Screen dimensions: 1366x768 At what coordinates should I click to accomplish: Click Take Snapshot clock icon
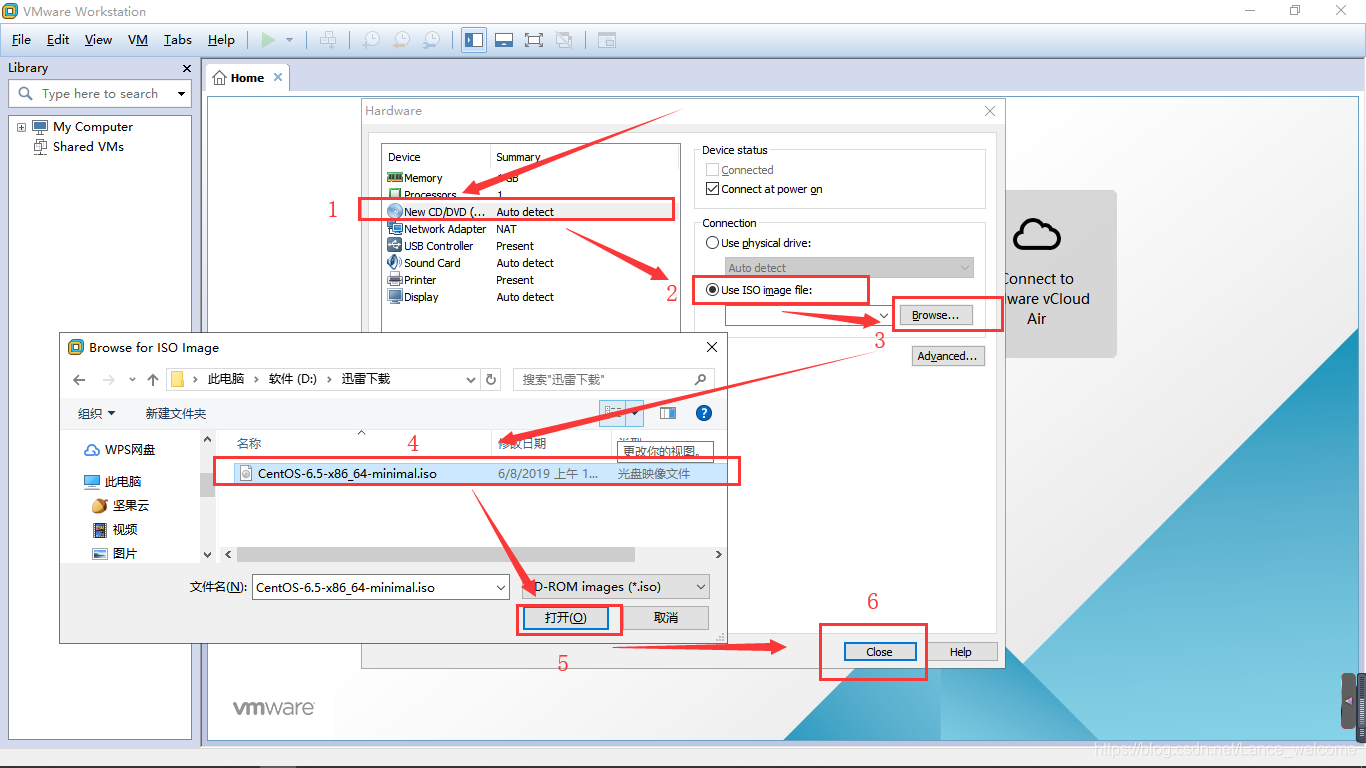pos(371,40)
